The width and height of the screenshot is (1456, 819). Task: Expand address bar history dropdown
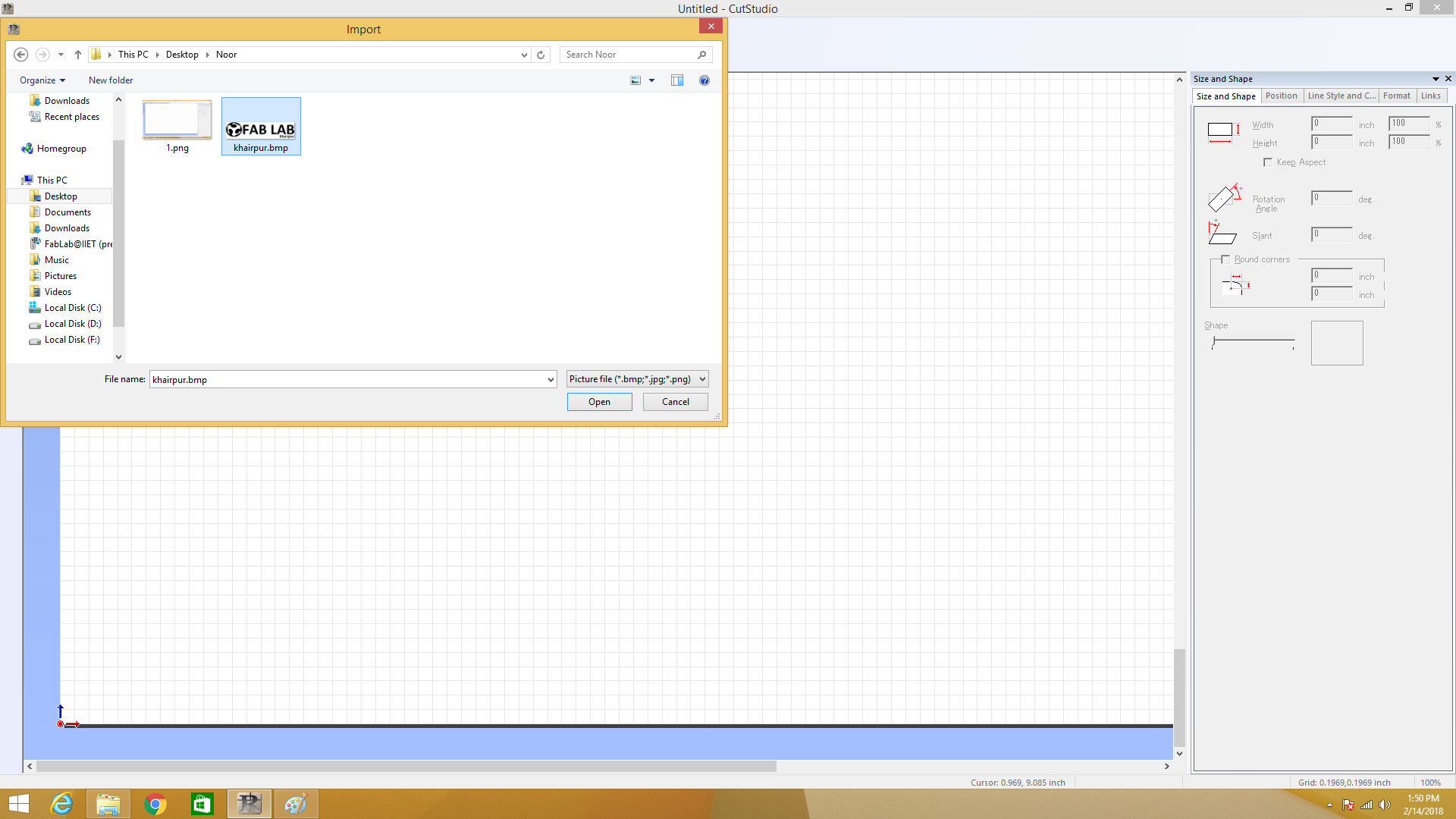[524, 55]
